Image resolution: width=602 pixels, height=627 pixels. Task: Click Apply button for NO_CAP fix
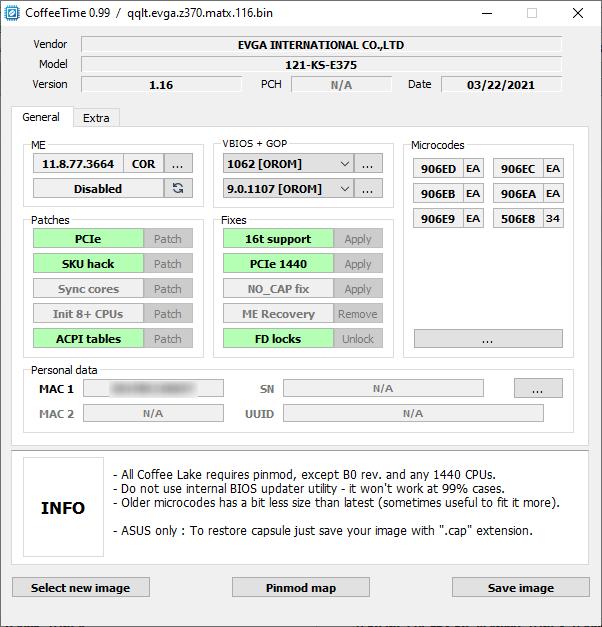[358, 289]
